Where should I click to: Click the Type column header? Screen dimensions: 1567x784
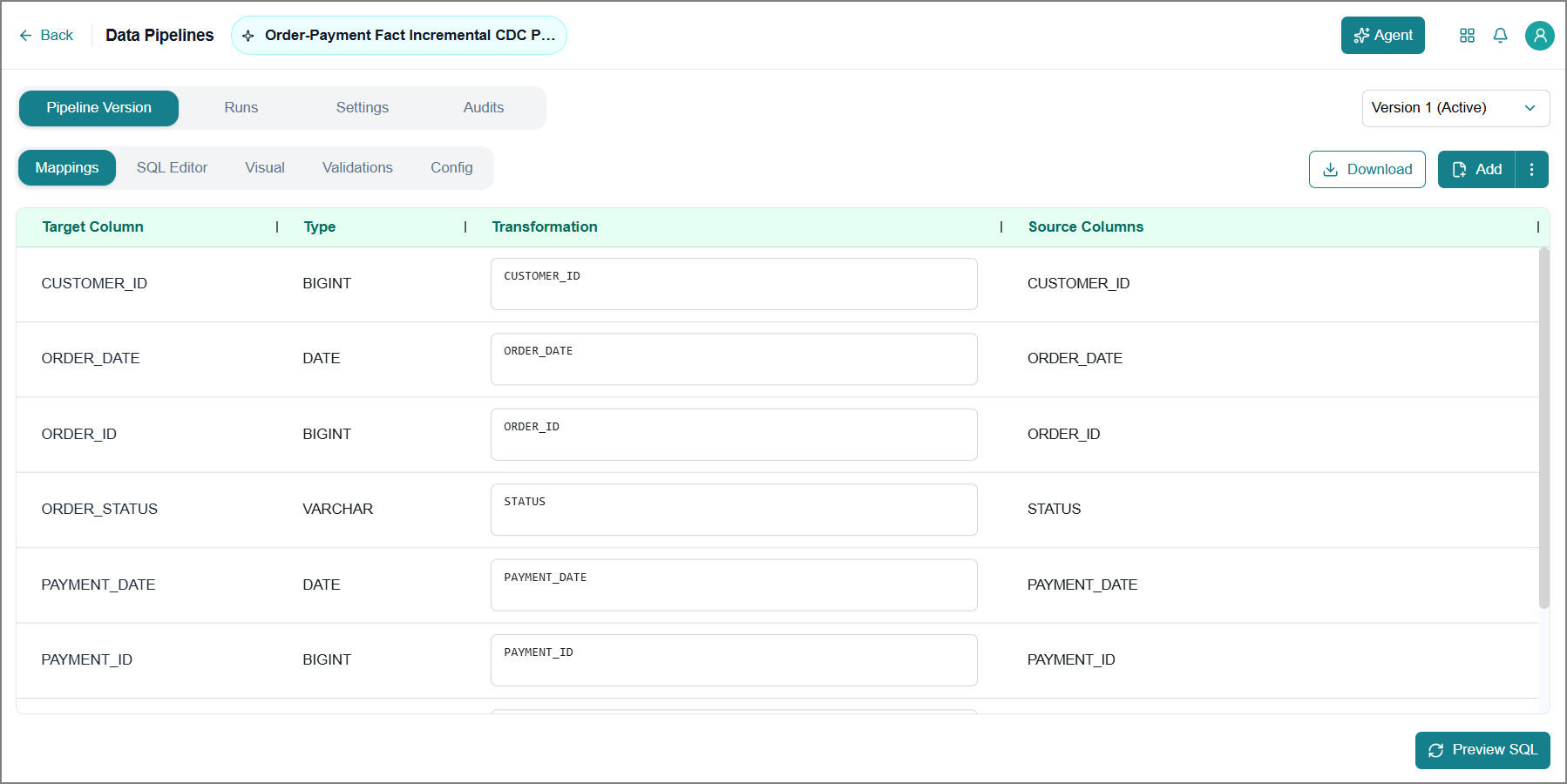click(319, 226)
